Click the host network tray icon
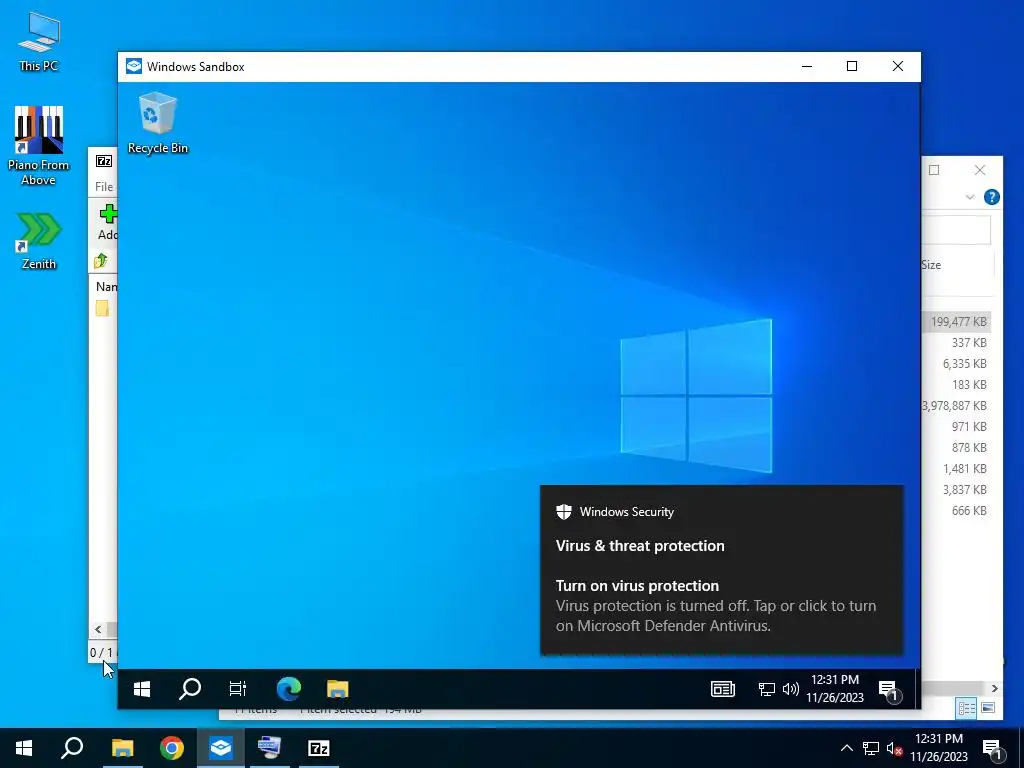This screenshot has height=768, width=1024. pos(871,748)
